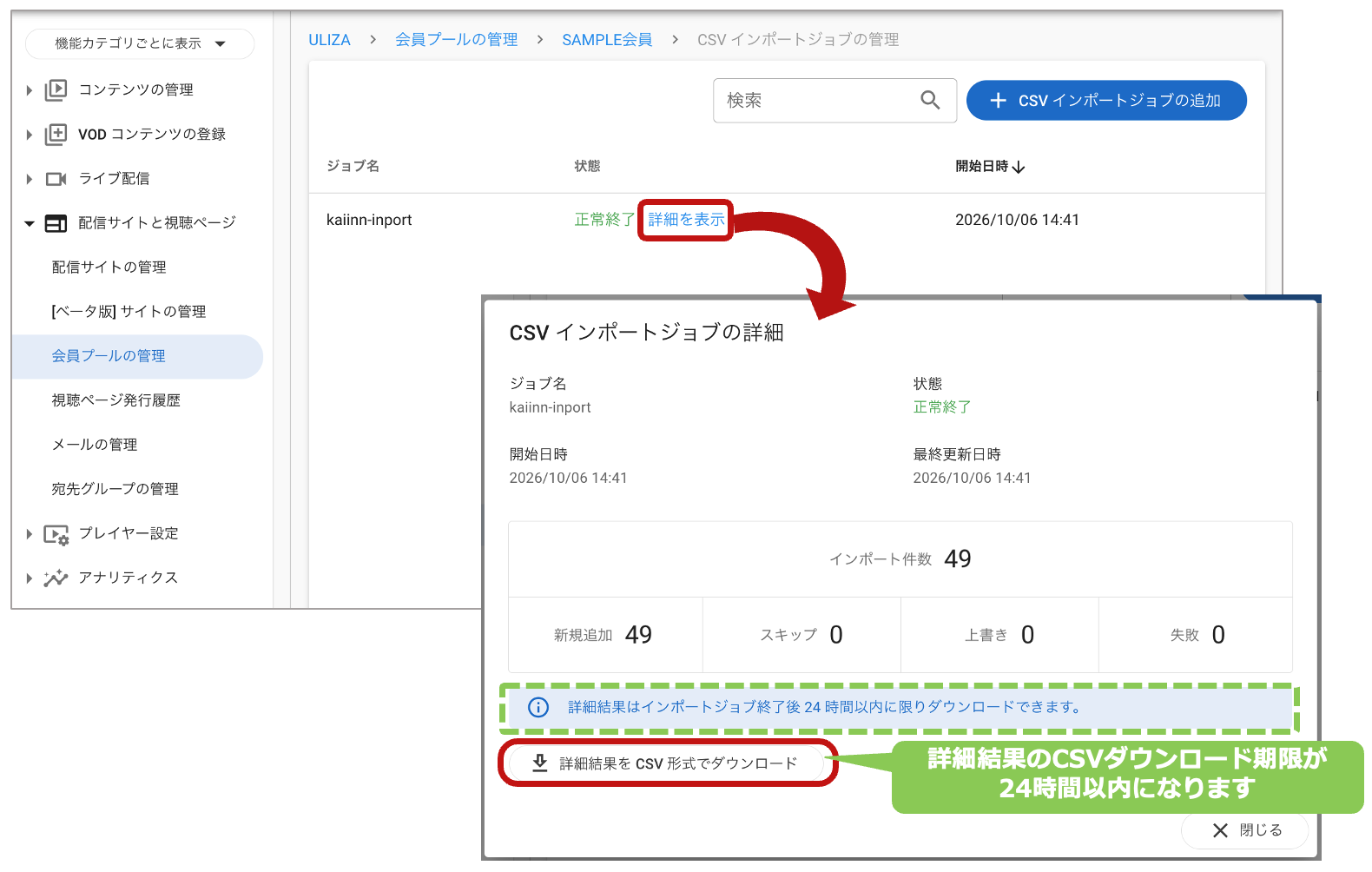
Task: Sort by 開始日時 using the arrow
Action: coord(1019,167)
